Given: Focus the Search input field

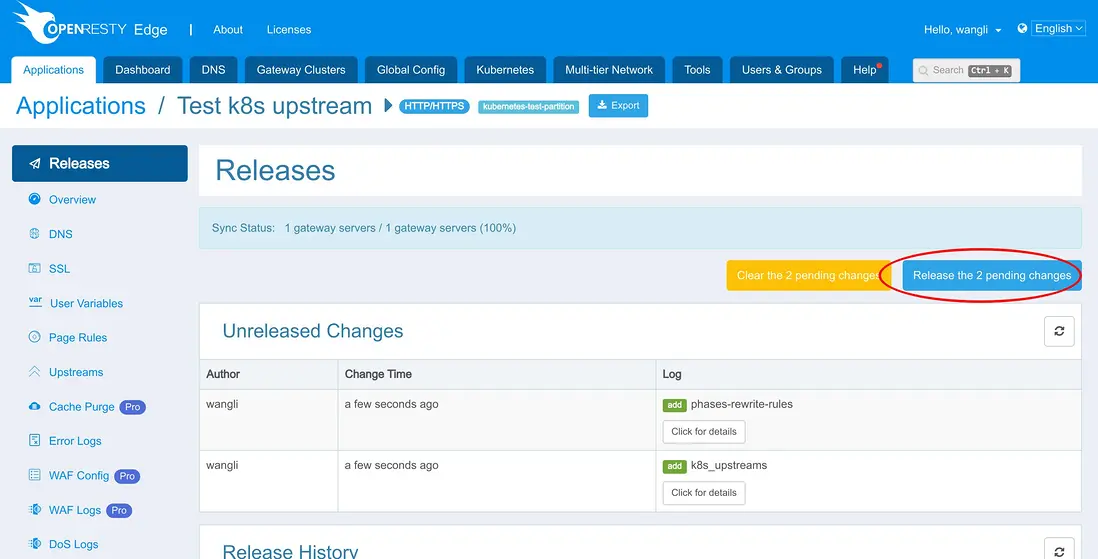Looking at the screenshot, I should [966, 70].
